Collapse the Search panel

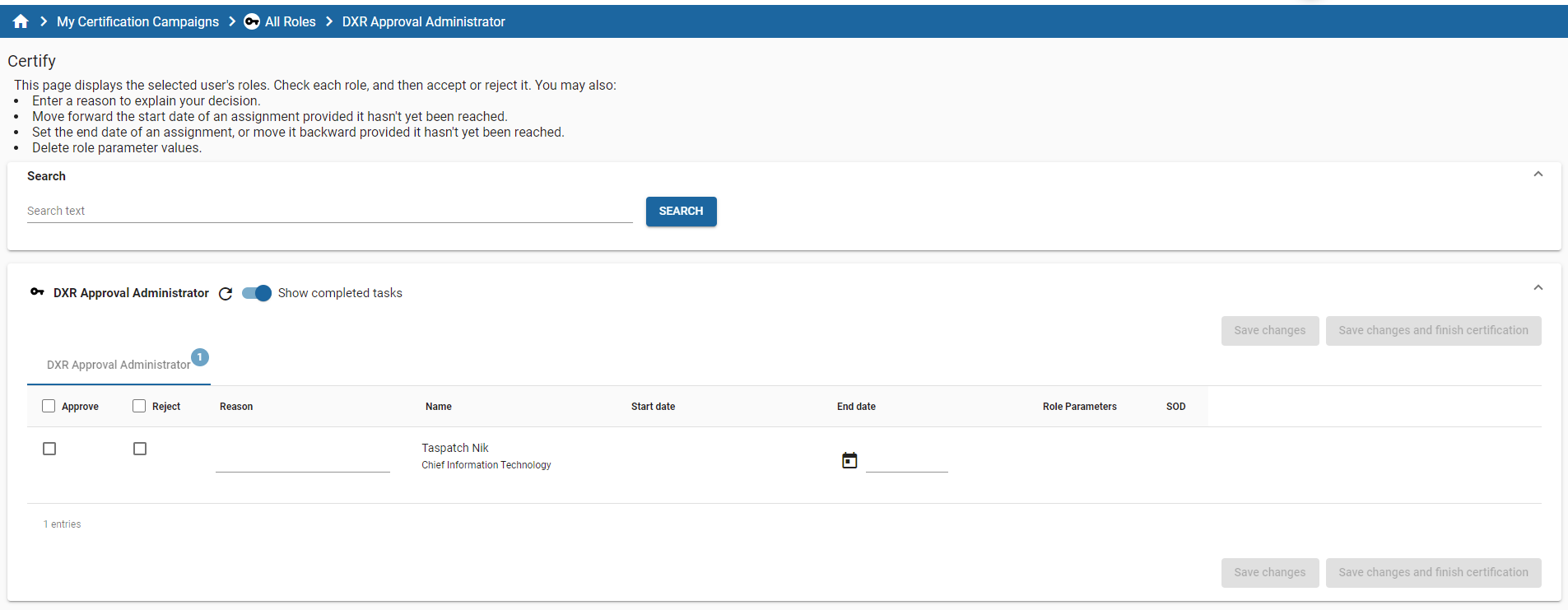tap(1538, 175)
